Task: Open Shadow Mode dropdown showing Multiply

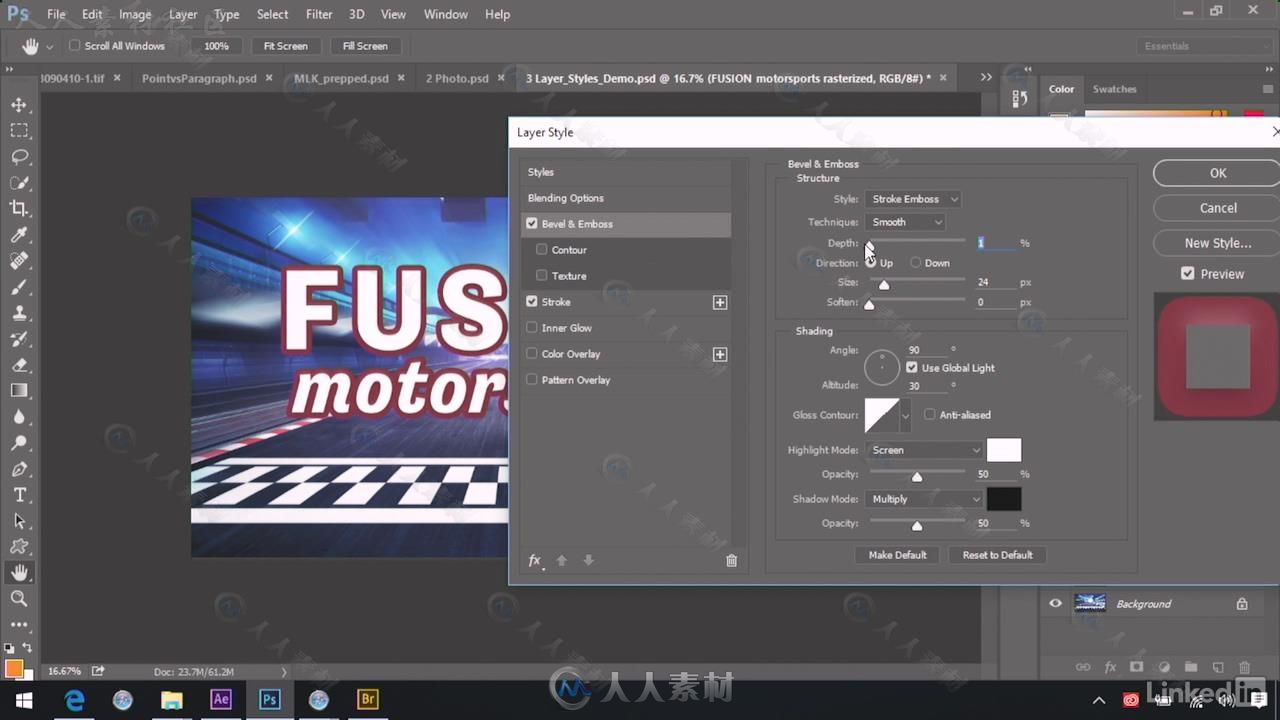Action: (x=925, y=499)
